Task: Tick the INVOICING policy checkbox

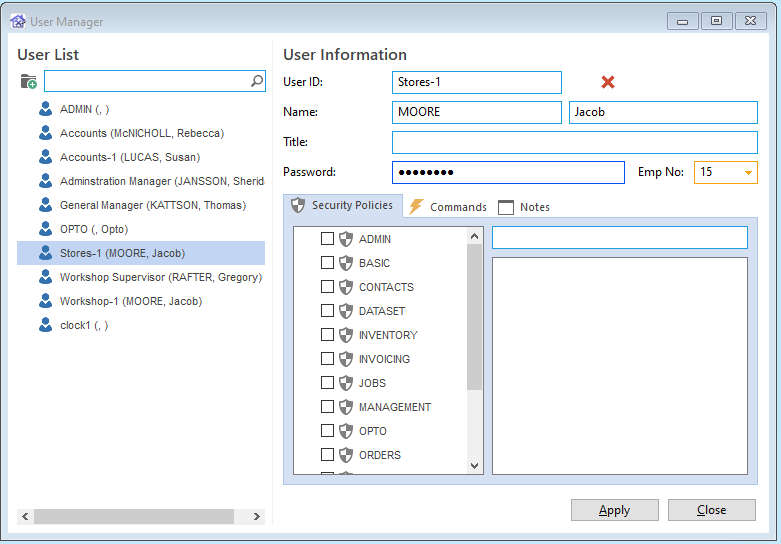Action: click(327, 358)
